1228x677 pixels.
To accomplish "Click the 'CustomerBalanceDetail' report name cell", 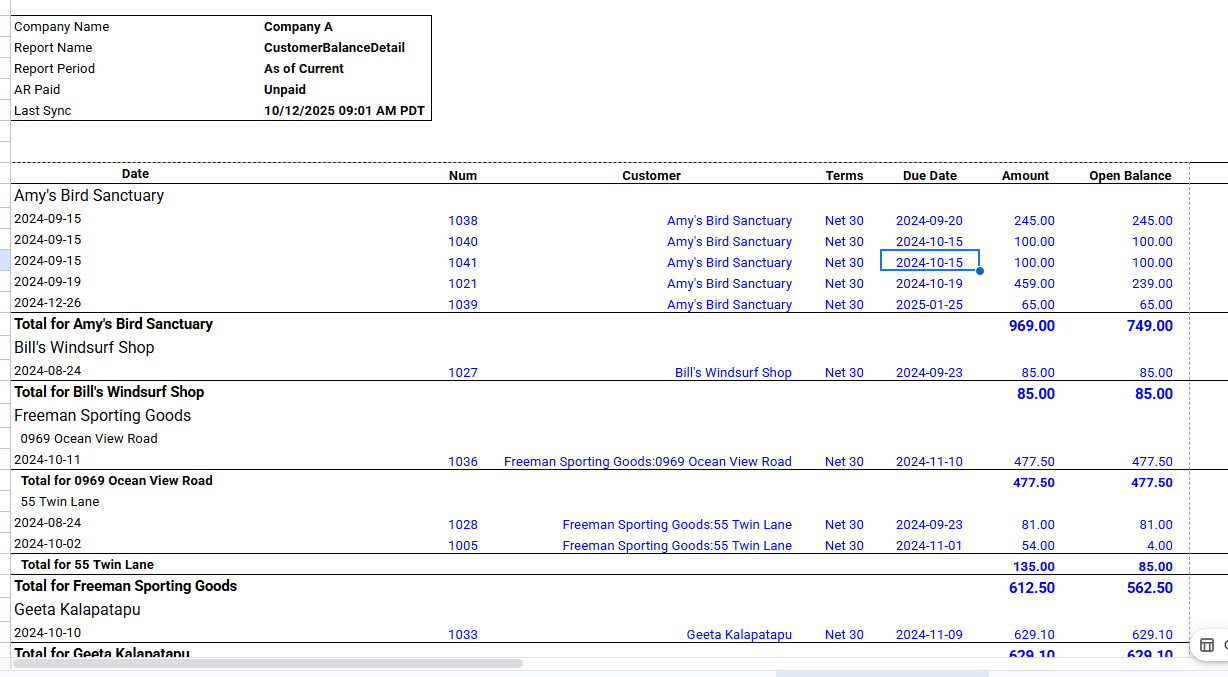I will pos(334,48).
